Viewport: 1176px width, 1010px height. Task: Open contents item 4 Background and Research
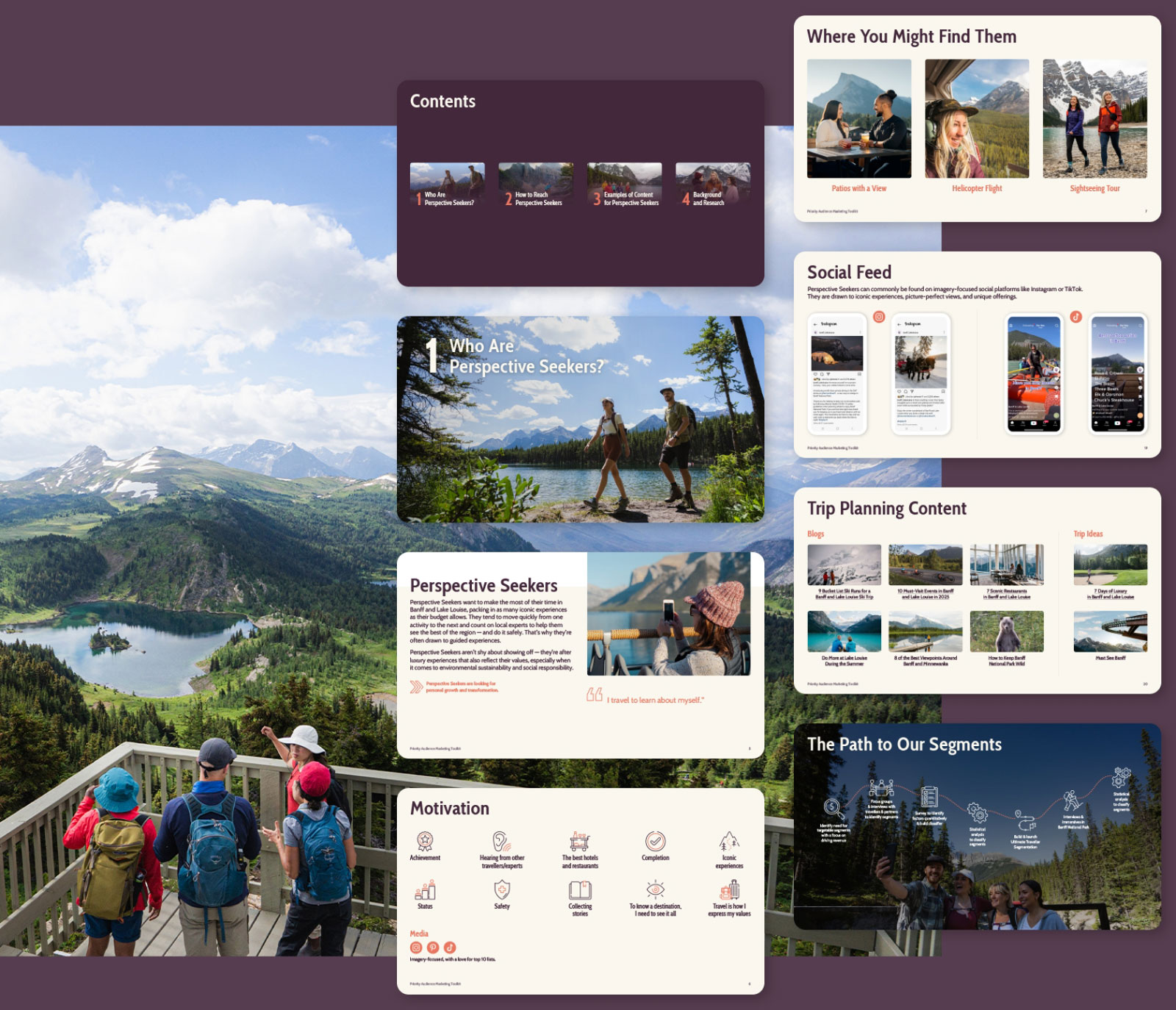click(x=713, y=185)
